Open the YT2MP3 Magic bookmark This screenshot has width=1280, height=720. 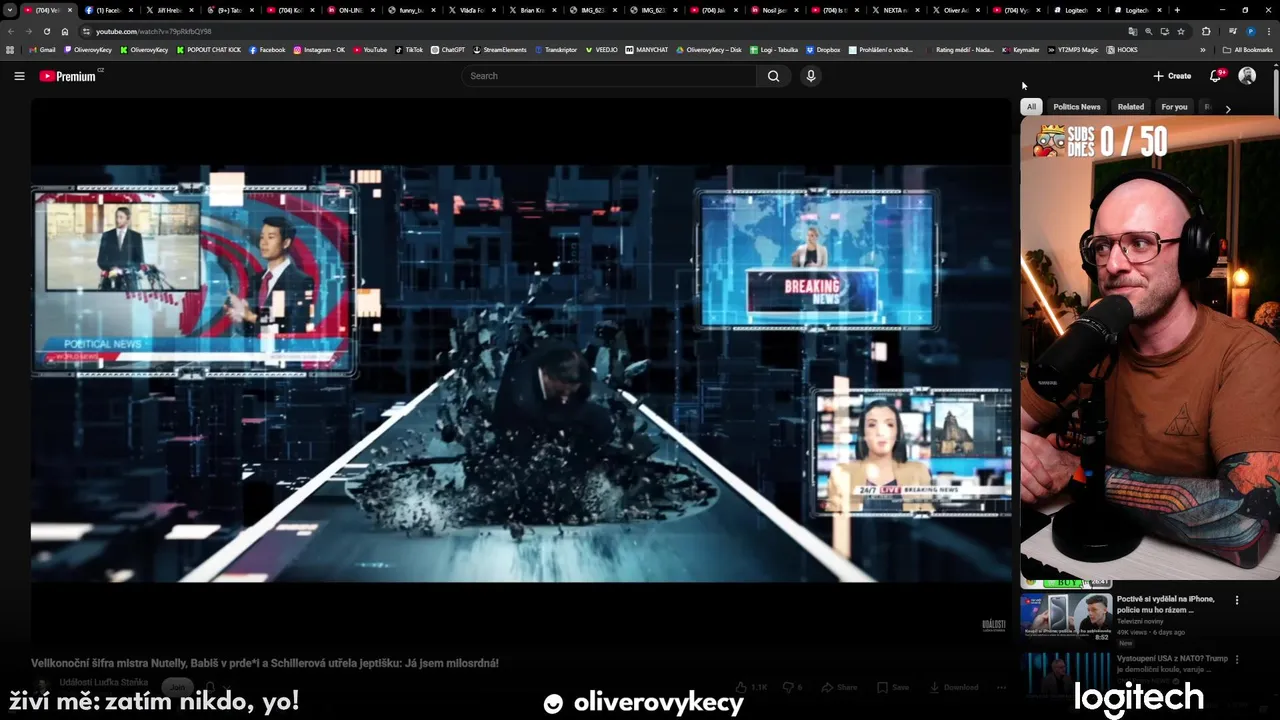pos(1072,49)
